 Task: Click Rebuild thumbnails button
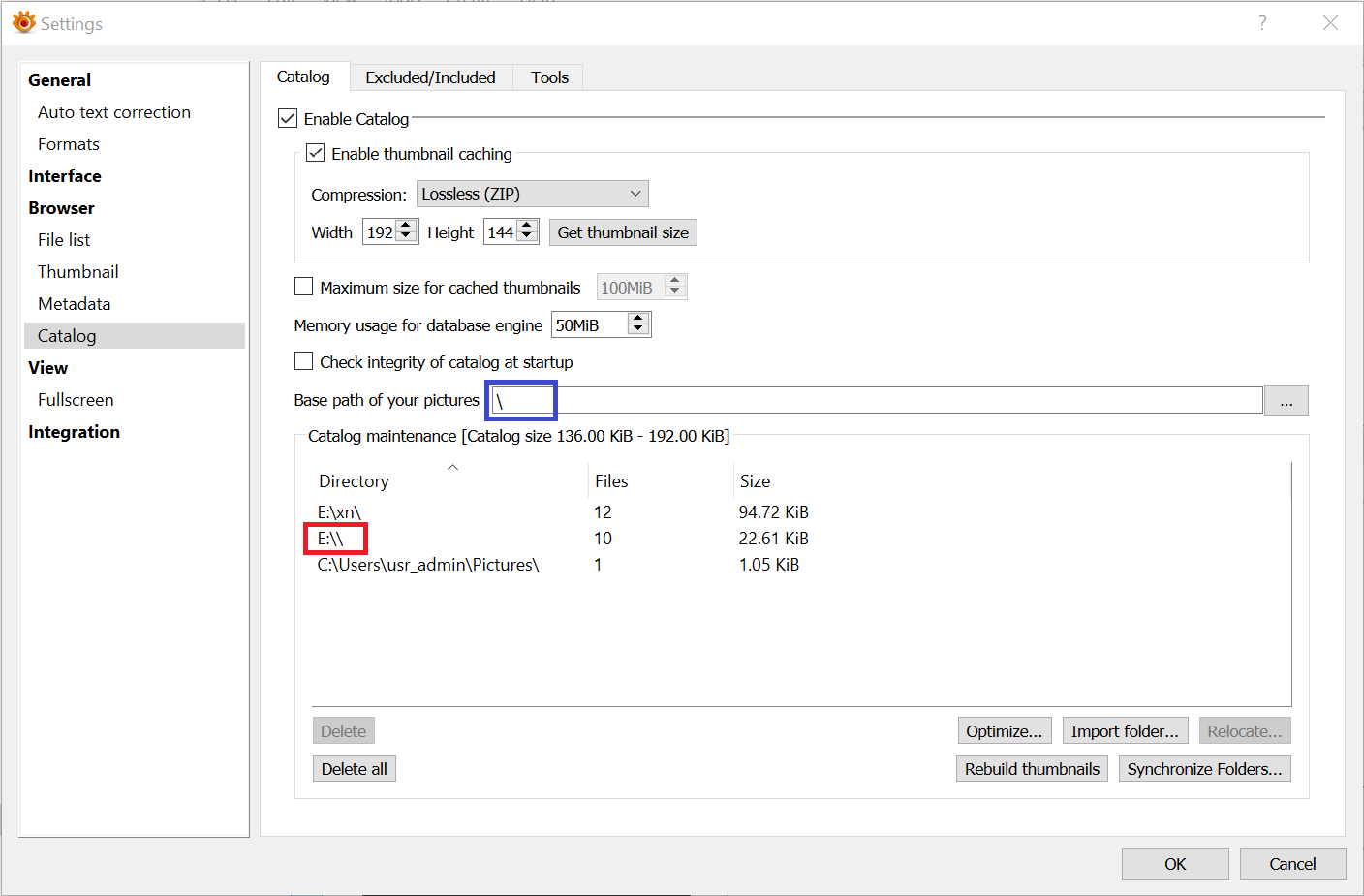point(1032,769)
